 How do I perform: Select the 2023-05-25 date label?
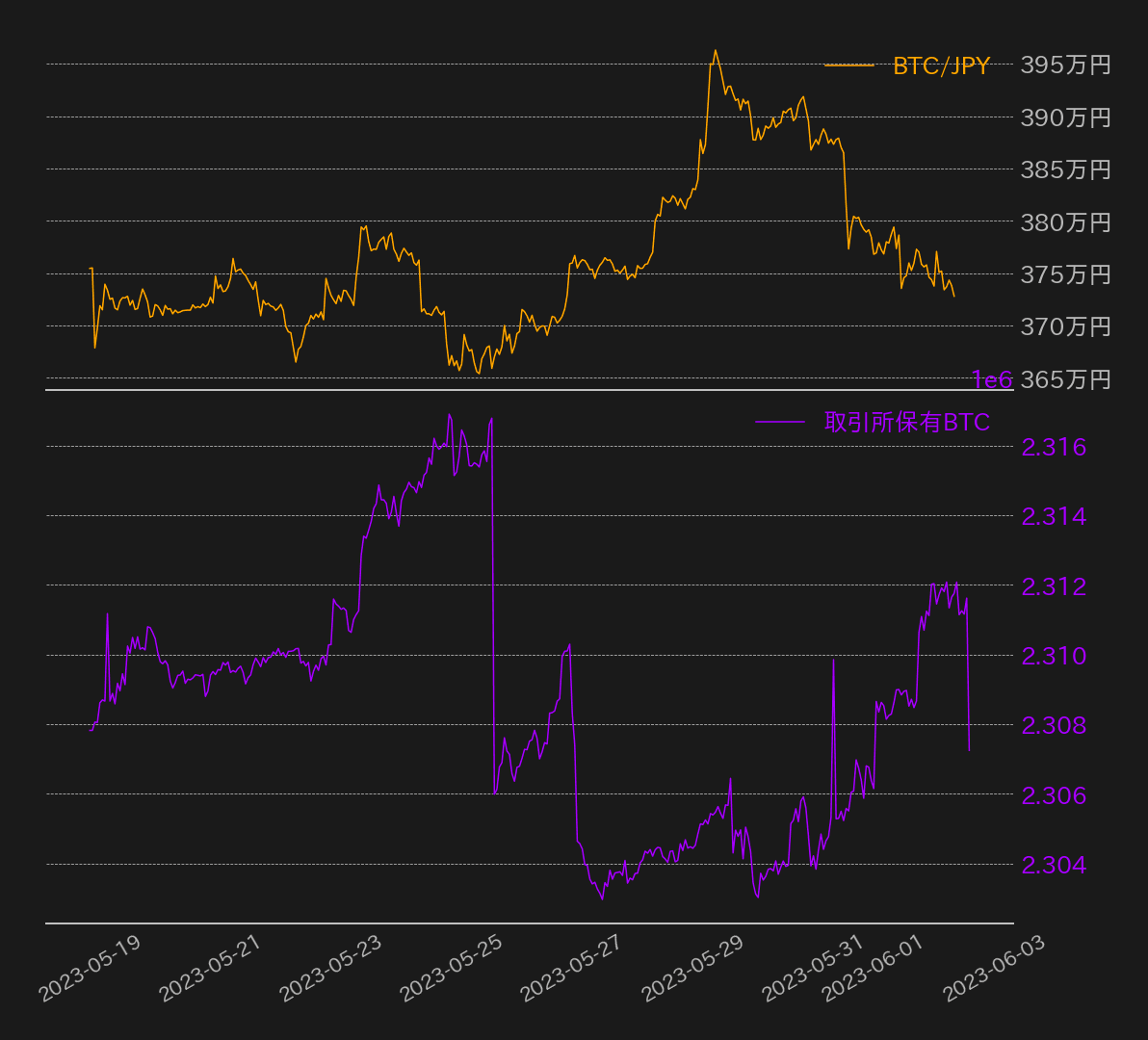(x=450, y=969)
